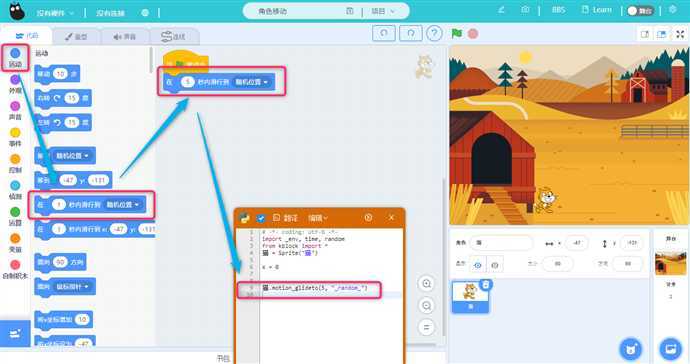Click the add sprite cat button

[631, 349]
